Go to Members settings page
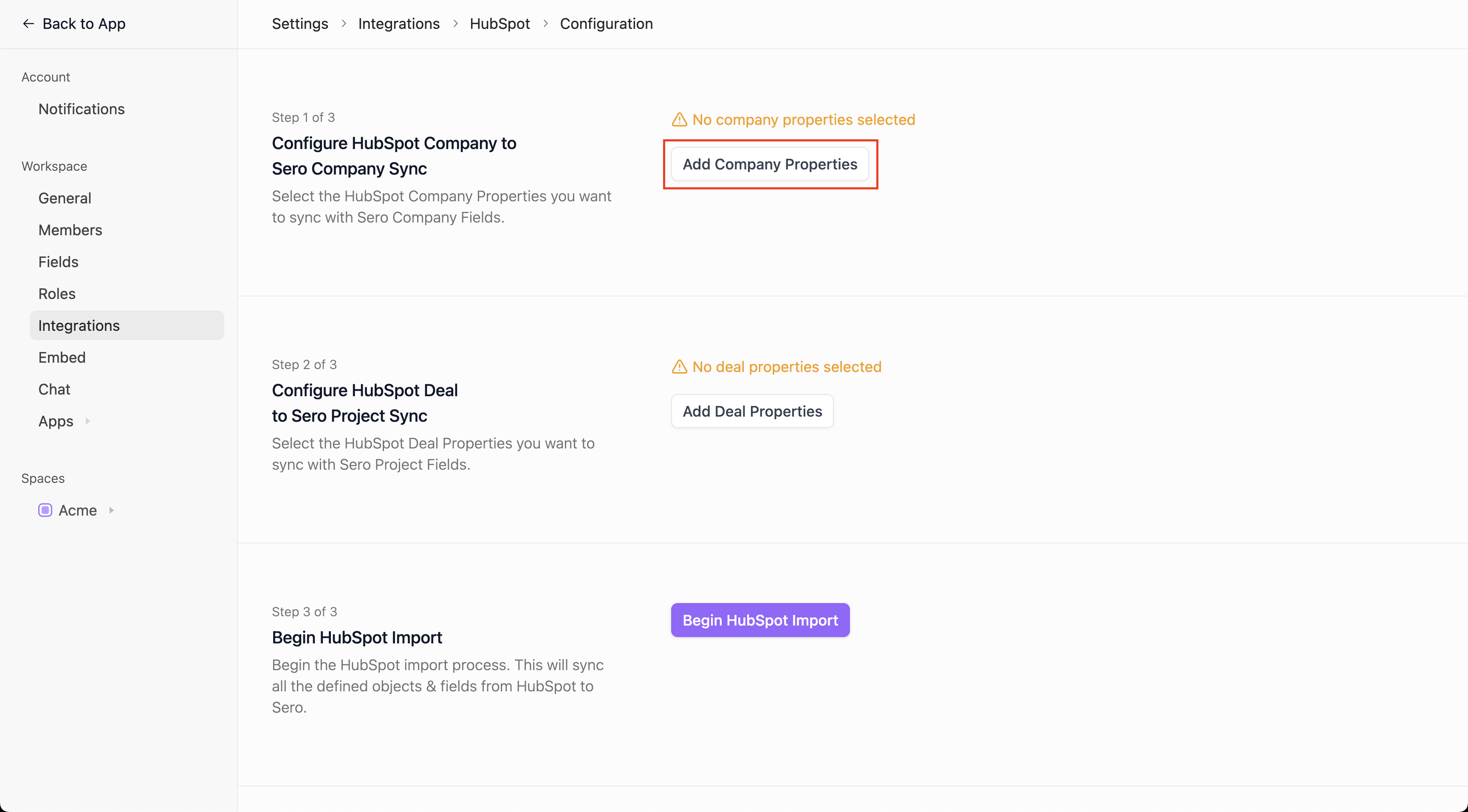 pyautogui.click(x=70, y=230)
